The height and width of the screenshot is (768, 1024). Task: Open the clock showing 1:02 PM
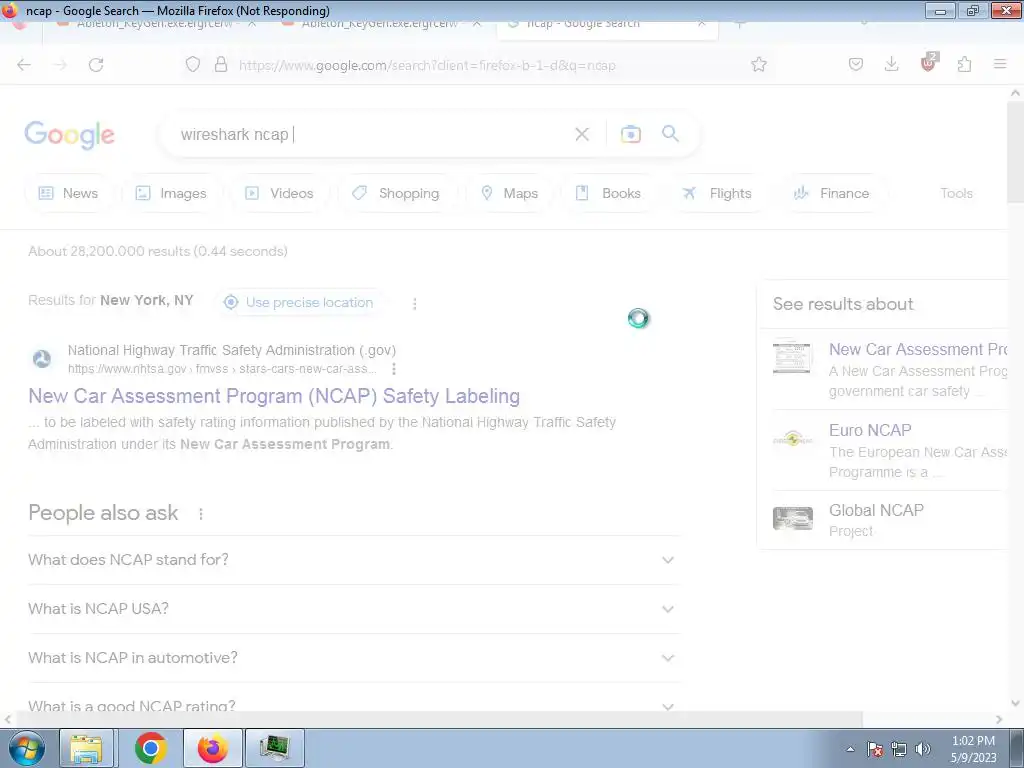click(x=973, y=749)
